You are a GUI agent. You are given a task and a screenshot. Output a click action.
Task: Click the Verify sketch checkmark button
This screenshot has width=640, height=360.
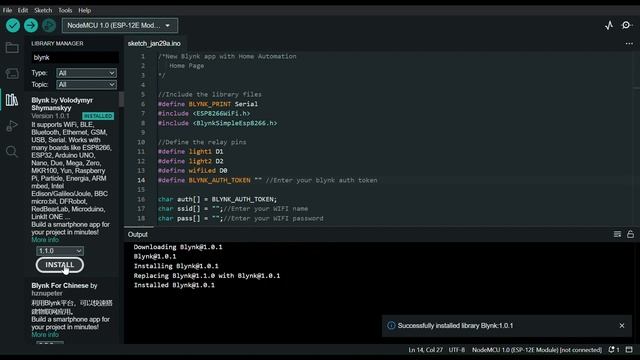[13, 25]
